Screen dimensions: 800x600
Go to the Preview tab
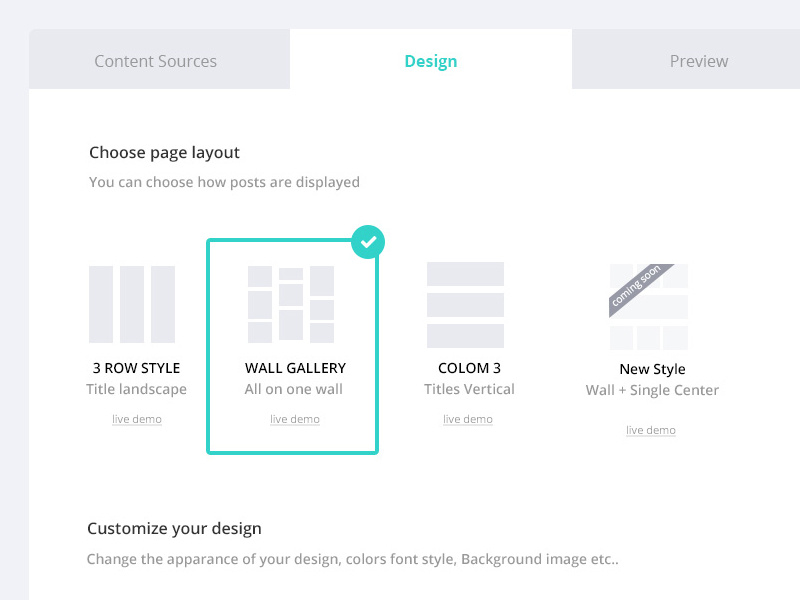point(698,61)
